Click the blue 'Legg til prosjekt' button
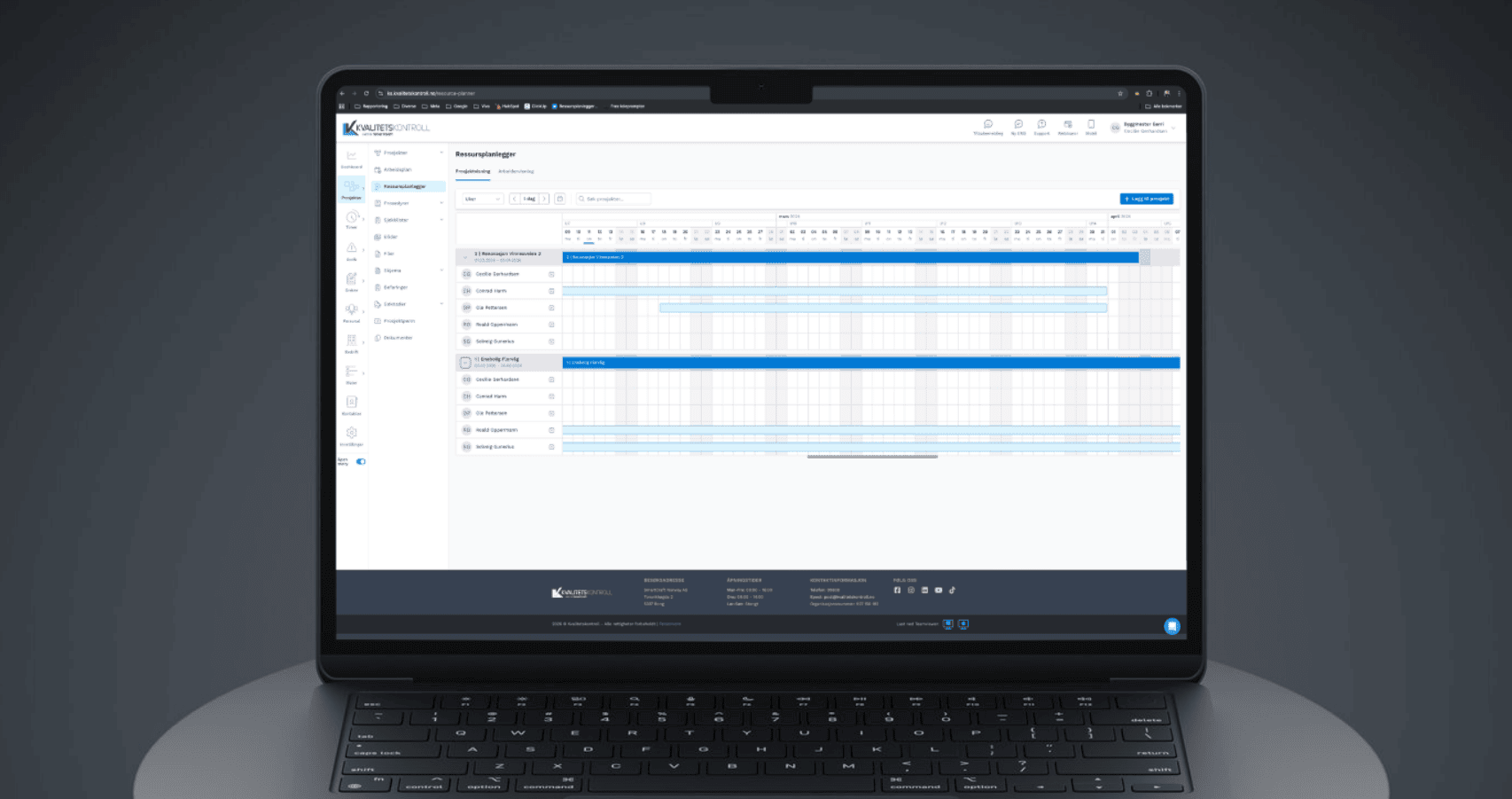 coord(1146,199)
